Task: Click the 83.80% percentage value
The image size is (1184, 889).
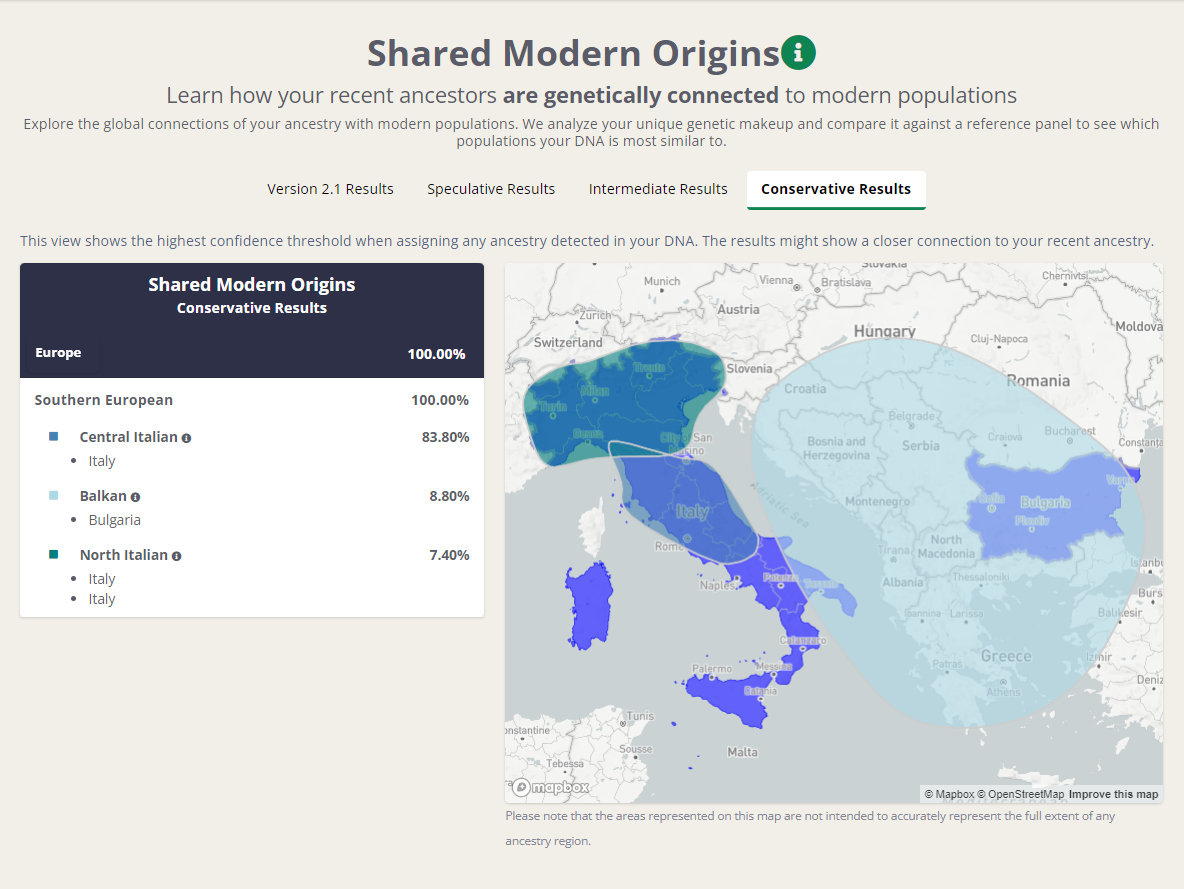Action: click(x=446, y=437)
